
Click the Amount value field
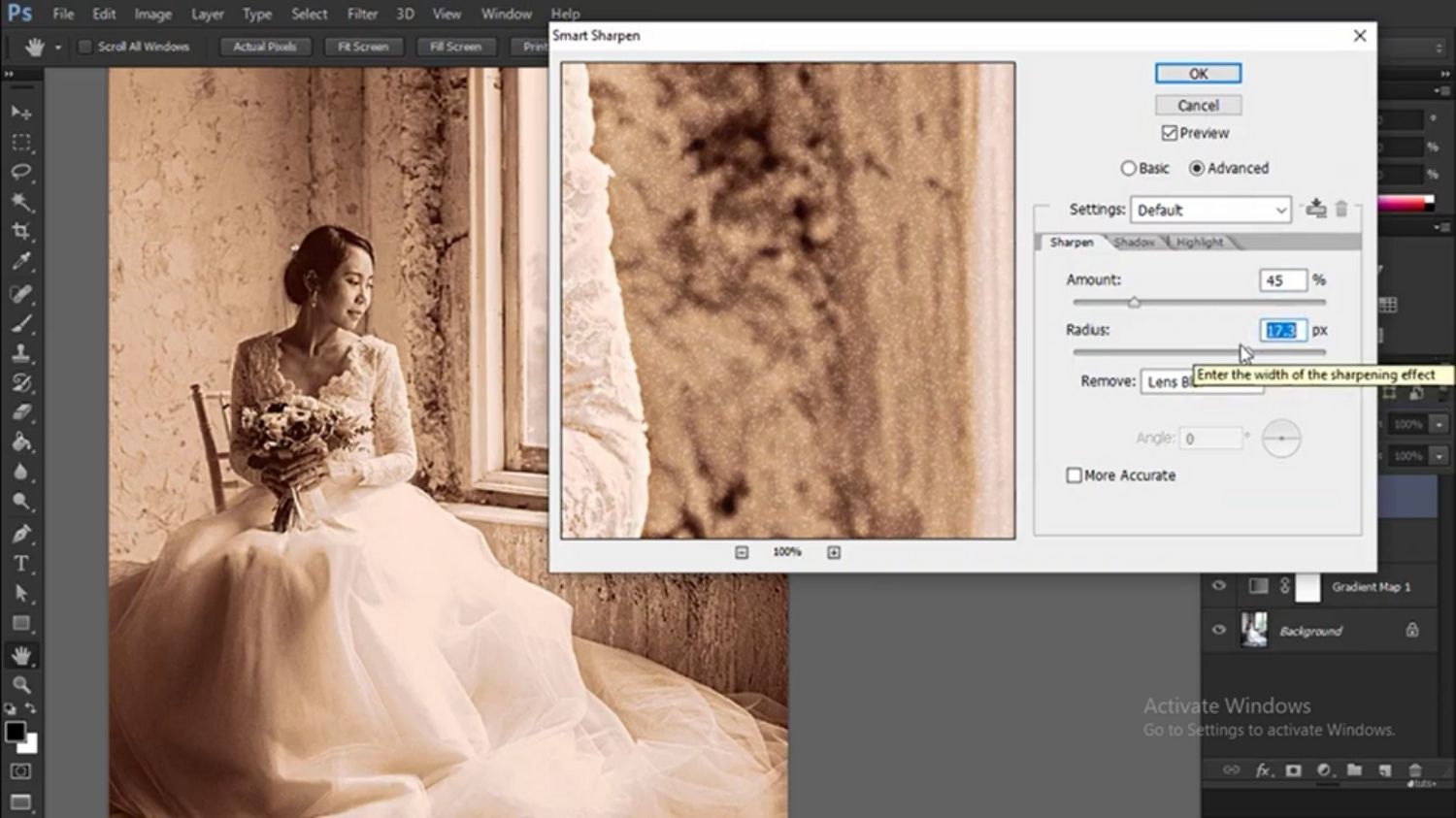(x=1283, y=280)
